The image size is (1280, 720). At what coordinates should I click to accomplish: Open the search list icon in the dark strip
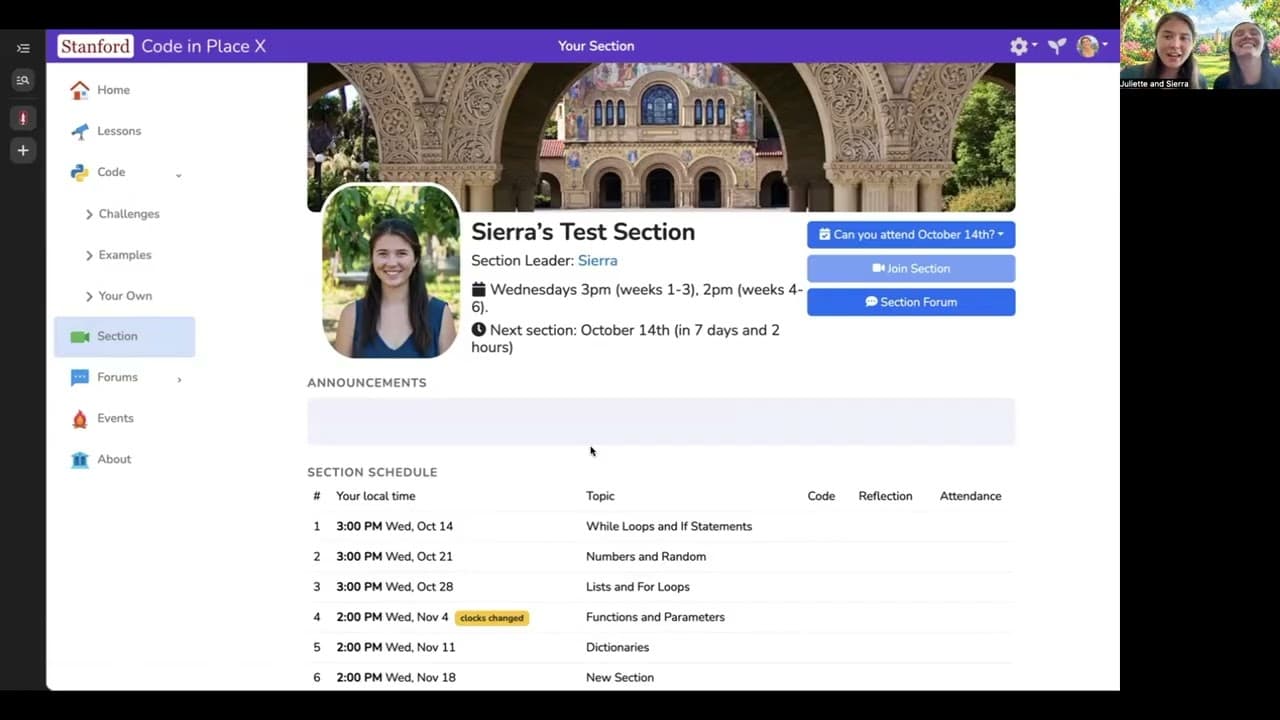[23, 80]
